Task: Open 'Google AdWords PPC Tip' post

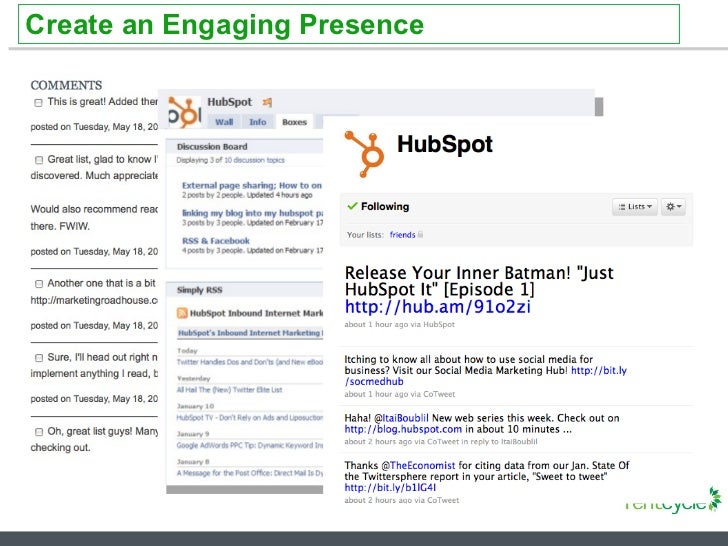Action: pos(250,446)
